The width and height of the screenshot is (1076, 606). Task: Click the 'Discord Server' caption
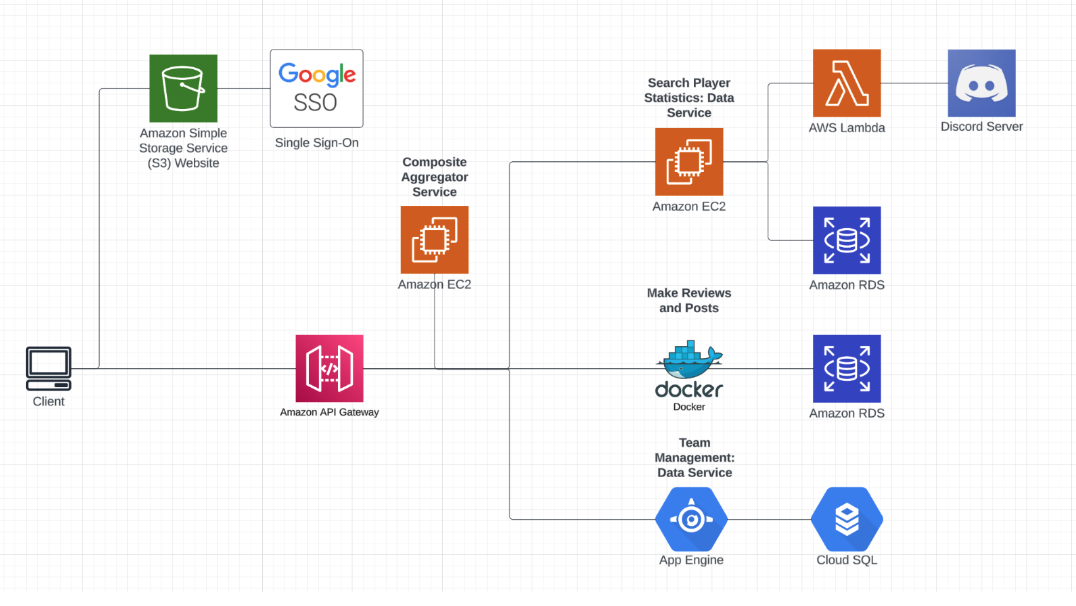981,126
